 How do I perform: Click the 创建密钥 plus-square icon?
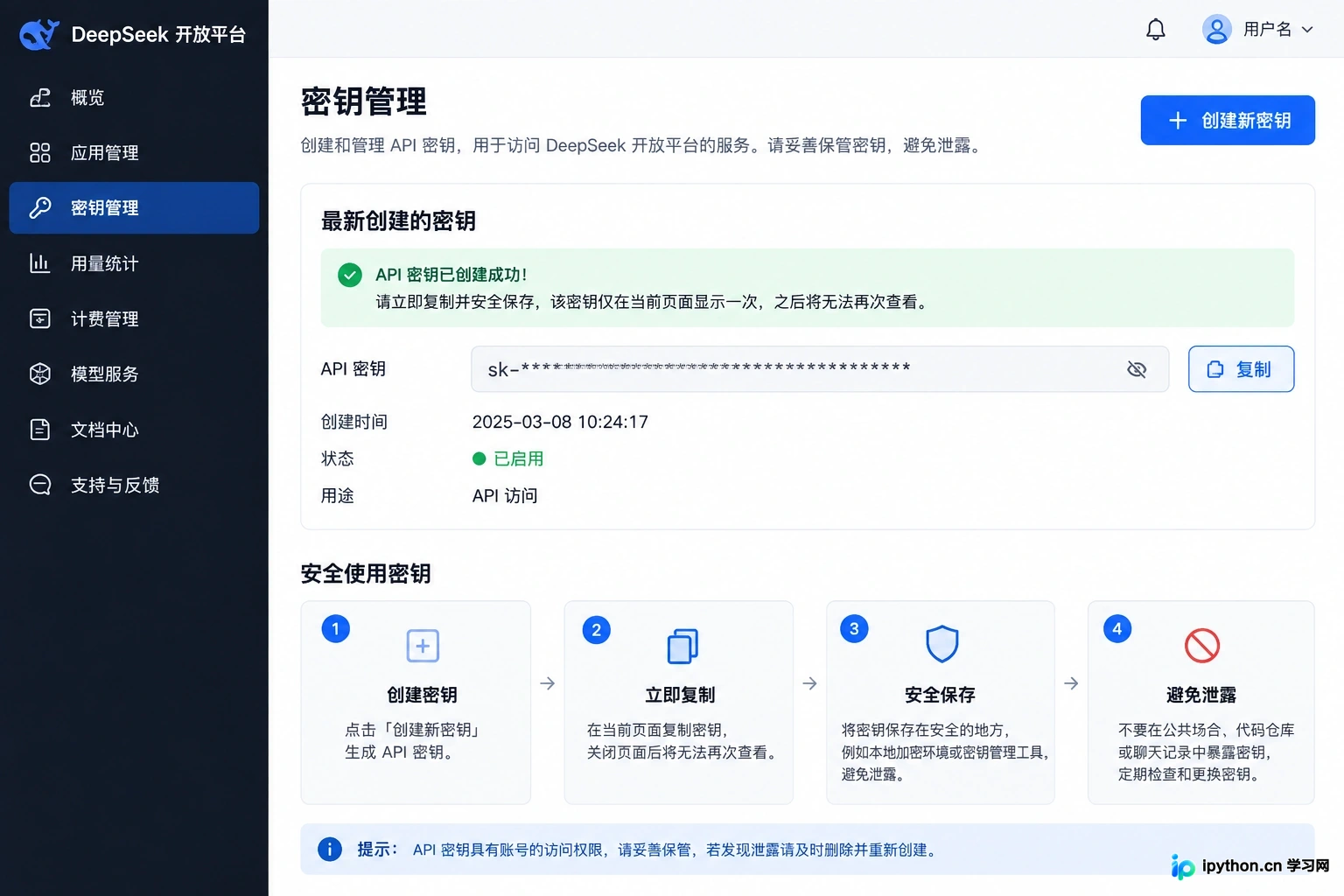coord(423,646)
